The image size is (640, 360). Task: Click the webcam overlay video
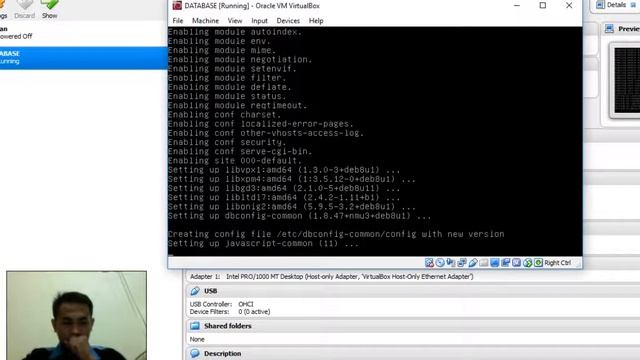tap(76, 316)
